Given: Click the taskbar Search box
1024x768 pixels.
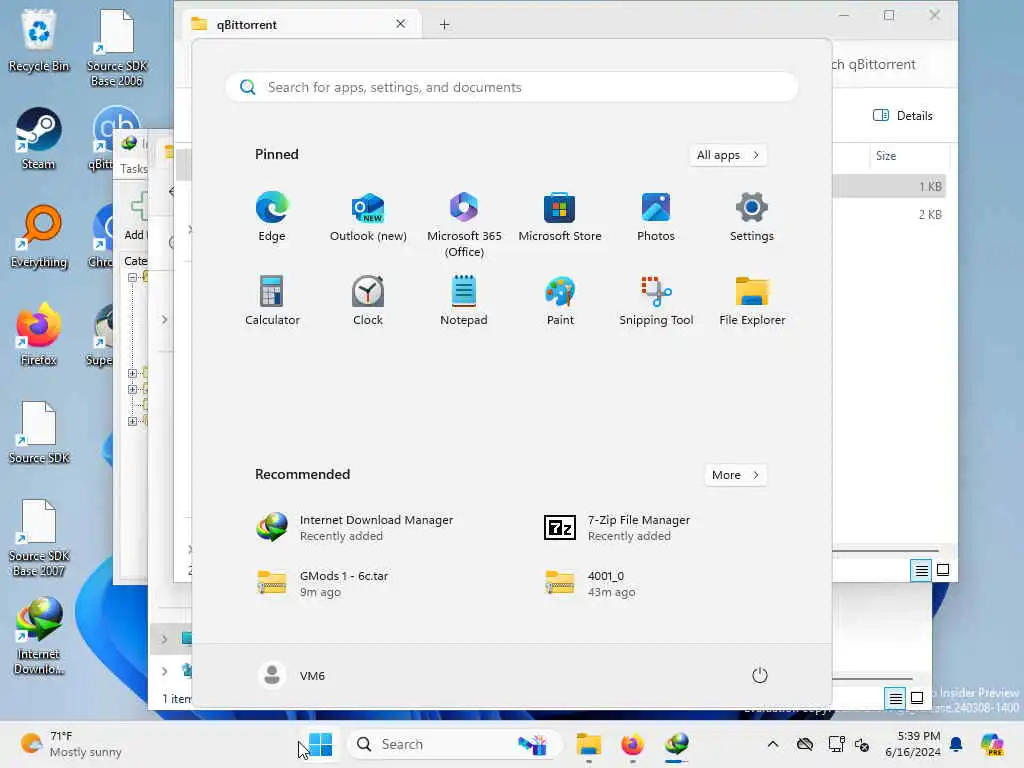Looking at the screenshot, I should click(x=454, y=744).
